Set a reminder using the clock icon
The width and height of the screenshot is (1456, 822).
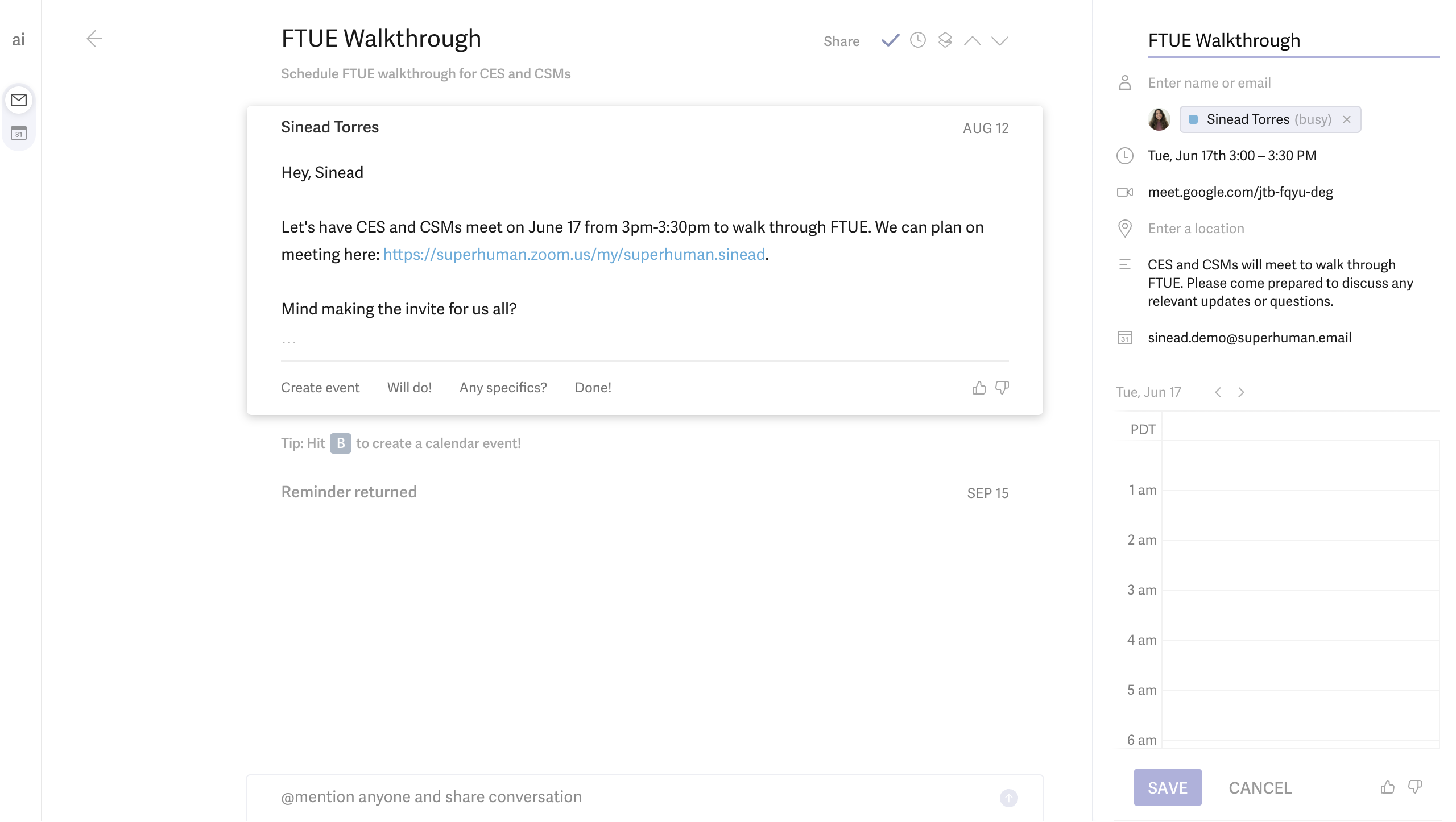(x=916, y=40)
